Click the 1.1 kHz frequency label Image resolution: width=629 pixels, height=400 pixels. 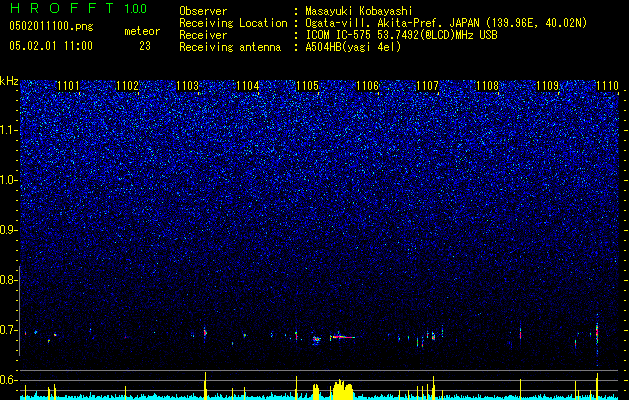coord(8,130)
